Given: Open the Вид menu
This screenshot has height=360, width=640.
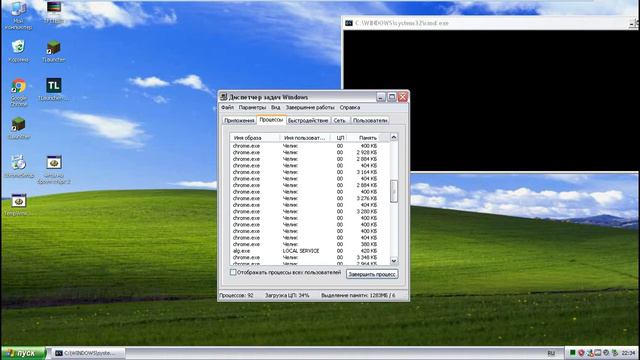Looking at the screenshot, I should [x=276, y=107].
